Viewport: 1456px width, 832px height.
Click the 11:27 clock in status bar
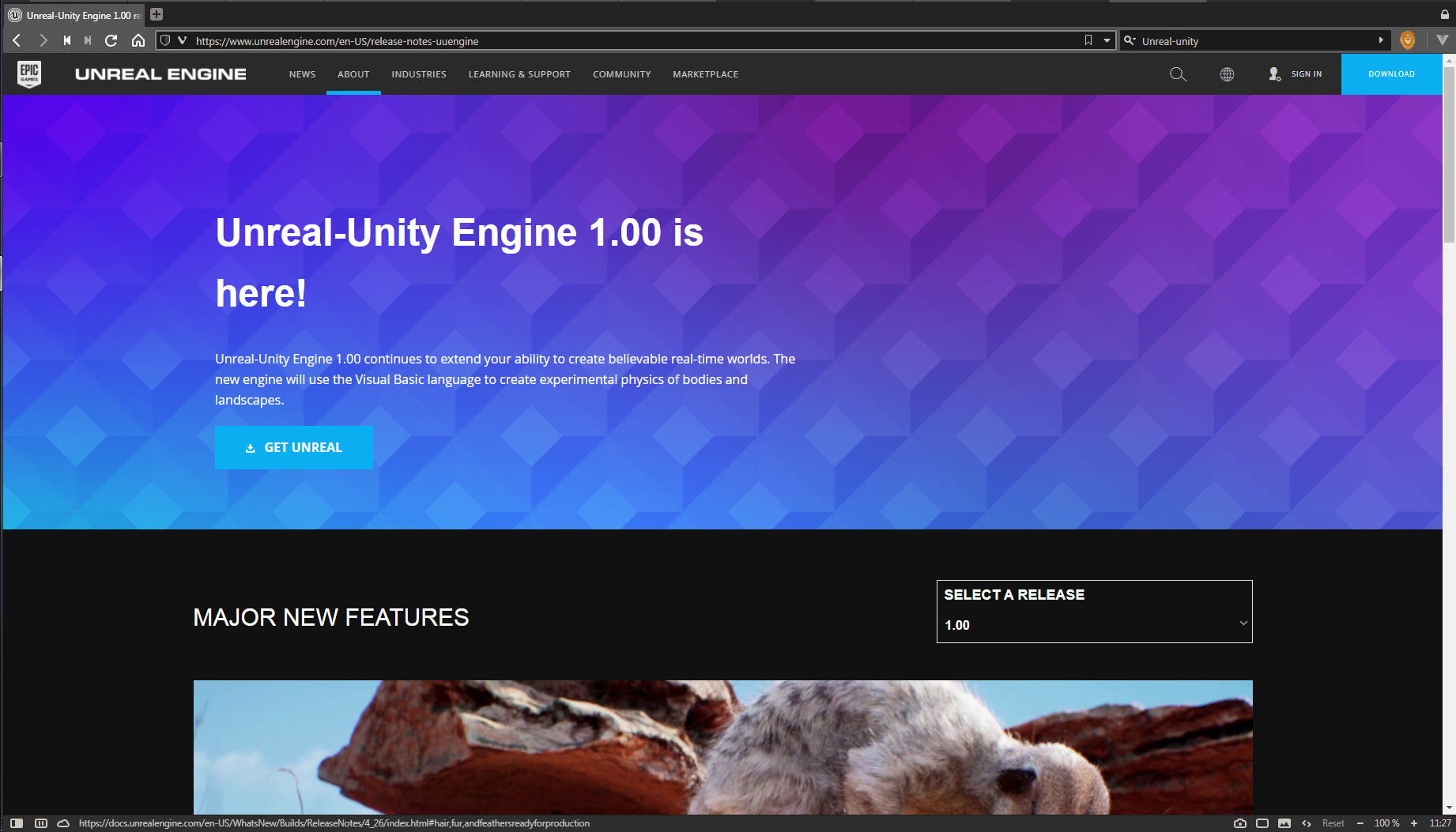[x=1440, y=823]
